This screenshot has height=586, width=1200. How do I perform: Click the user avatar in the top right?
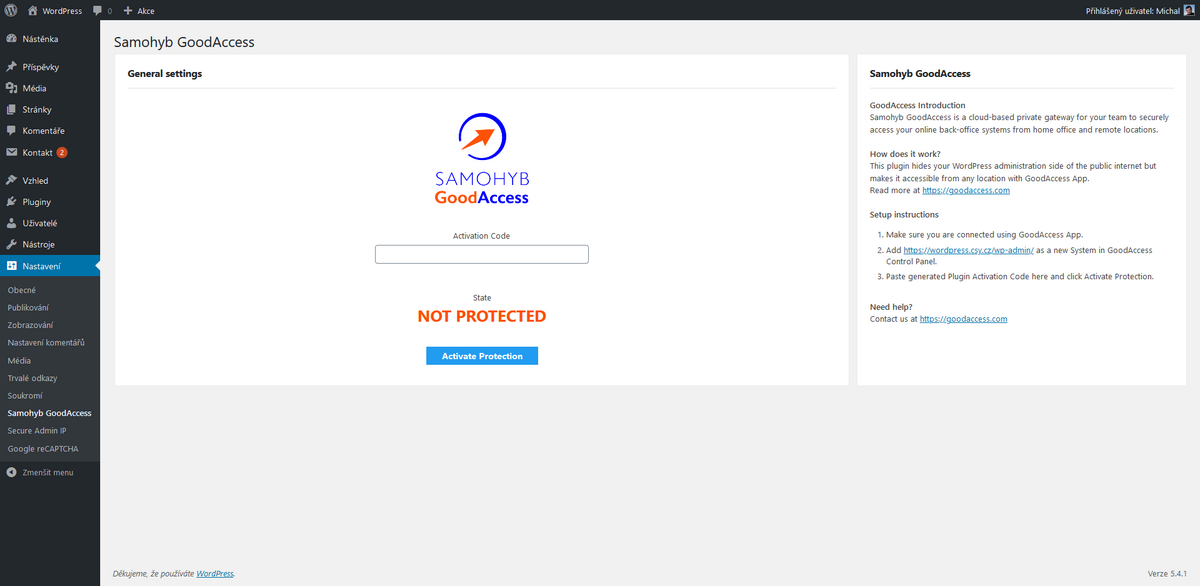click(1189, 10)
